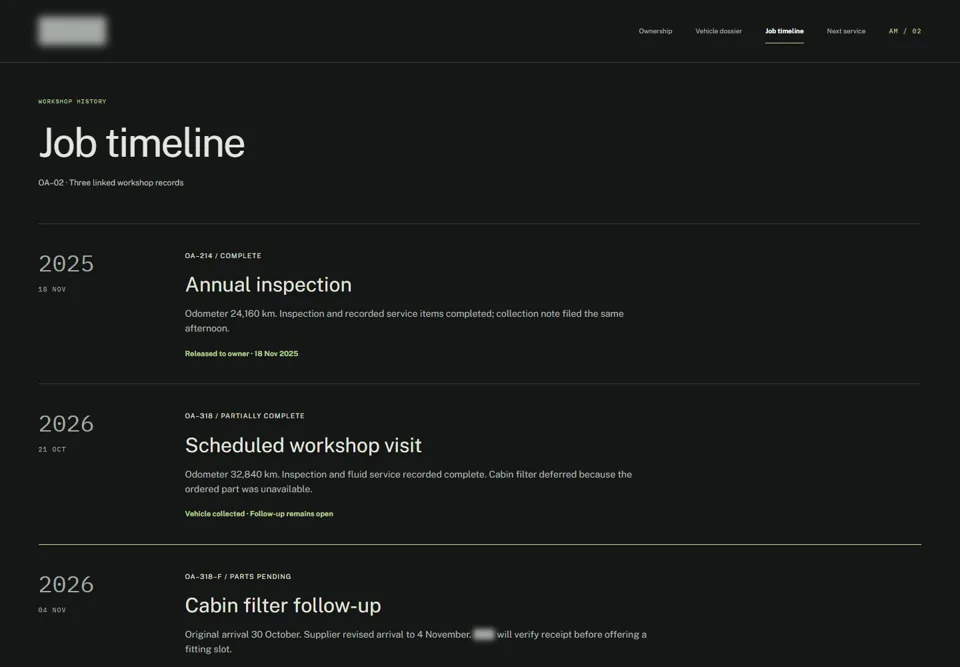Click the WORKSHOP HISTORY label
The width and height of the screenshot is (960, 667).
[72, 102]
